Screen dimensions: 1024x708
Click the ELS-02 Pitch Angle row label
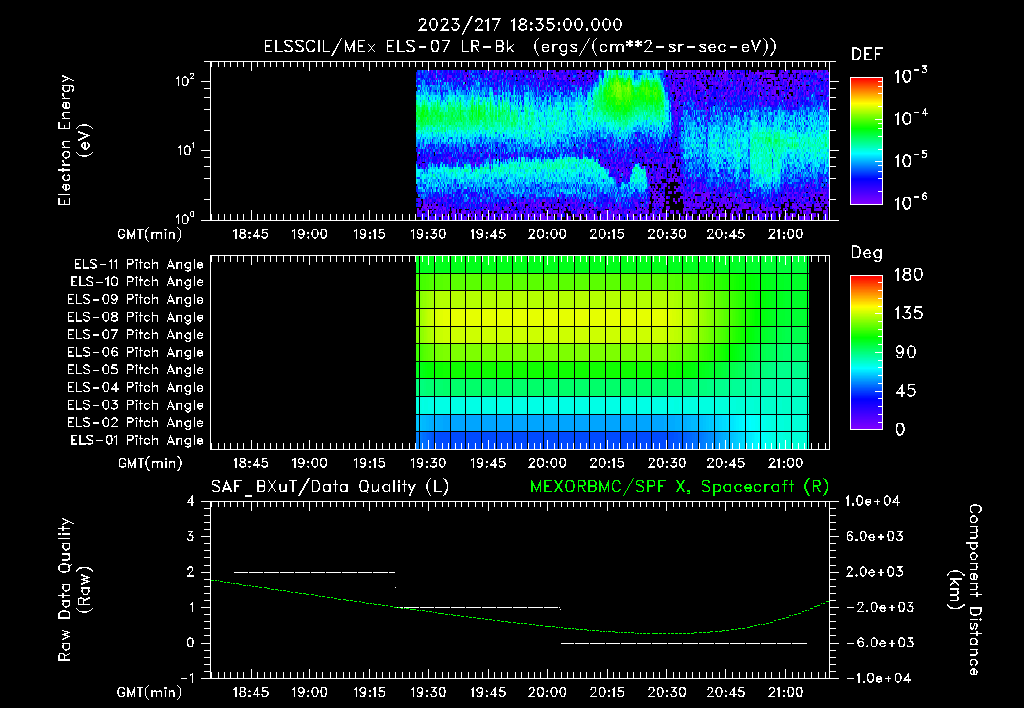tap(135, 423)
